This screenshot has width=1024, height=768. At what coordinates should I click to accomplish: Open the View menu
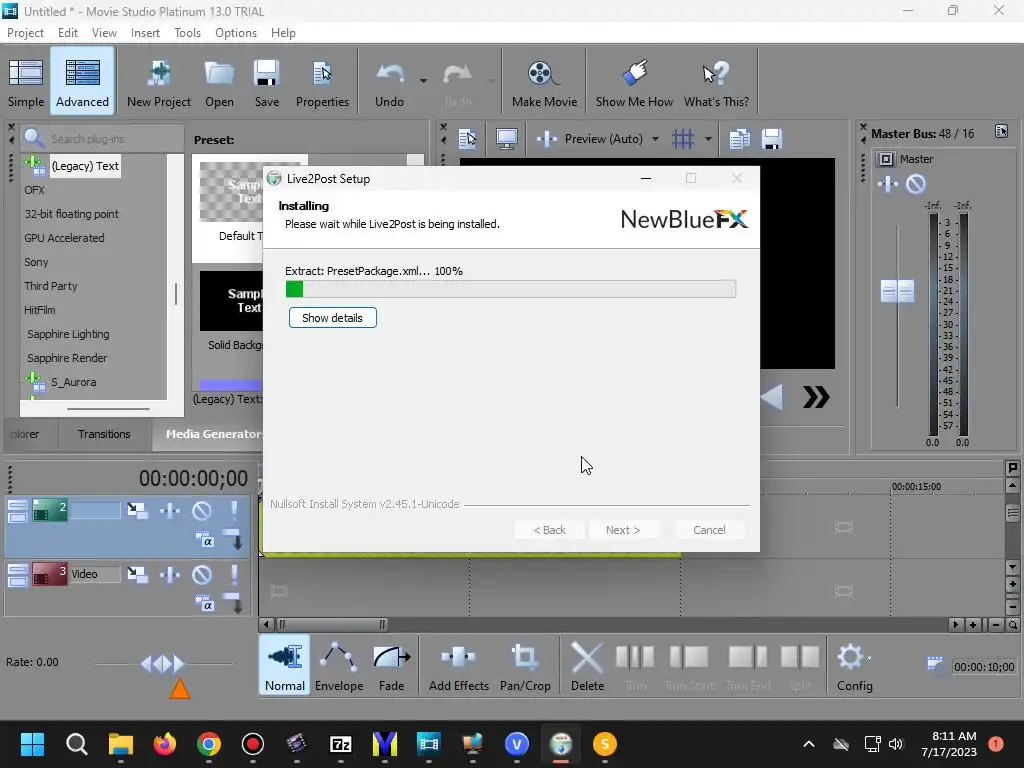coord(104,33)
